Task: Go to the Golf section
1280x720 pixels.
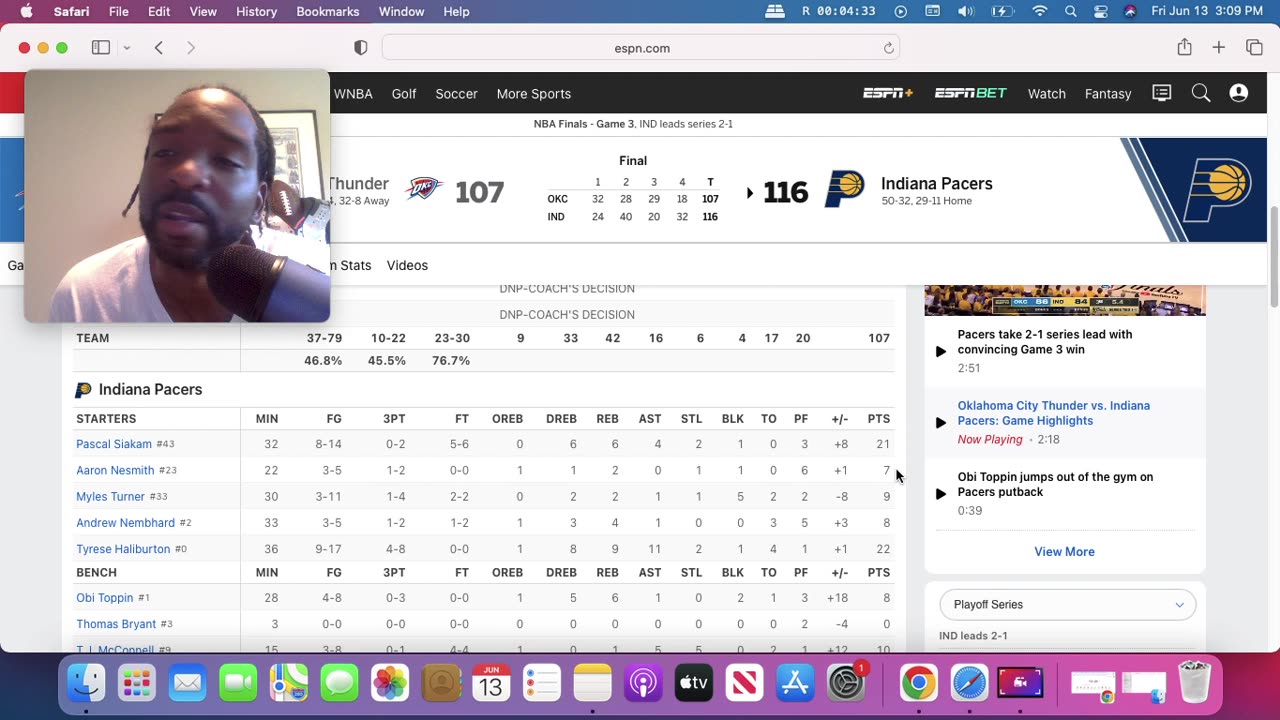Action: [x=404, y=93]
